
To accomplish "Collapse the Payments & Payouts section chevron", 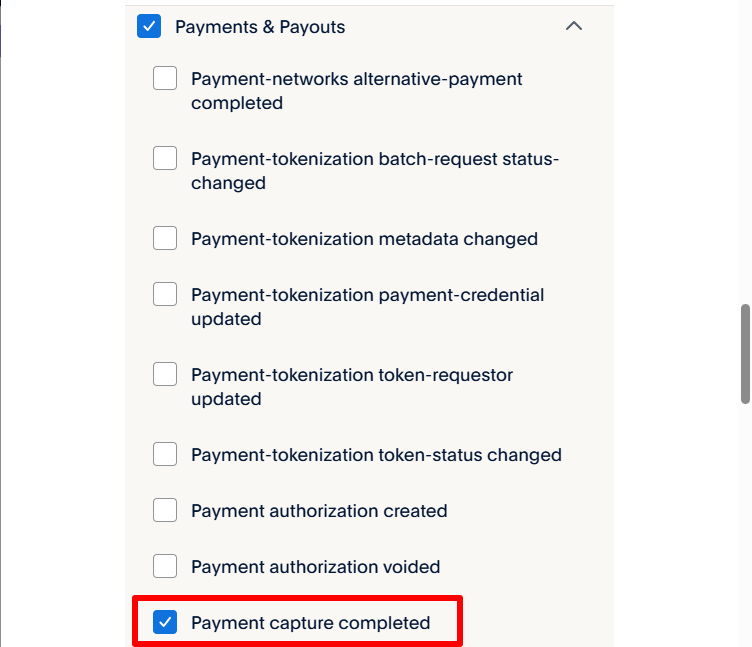I will (574, 27).
